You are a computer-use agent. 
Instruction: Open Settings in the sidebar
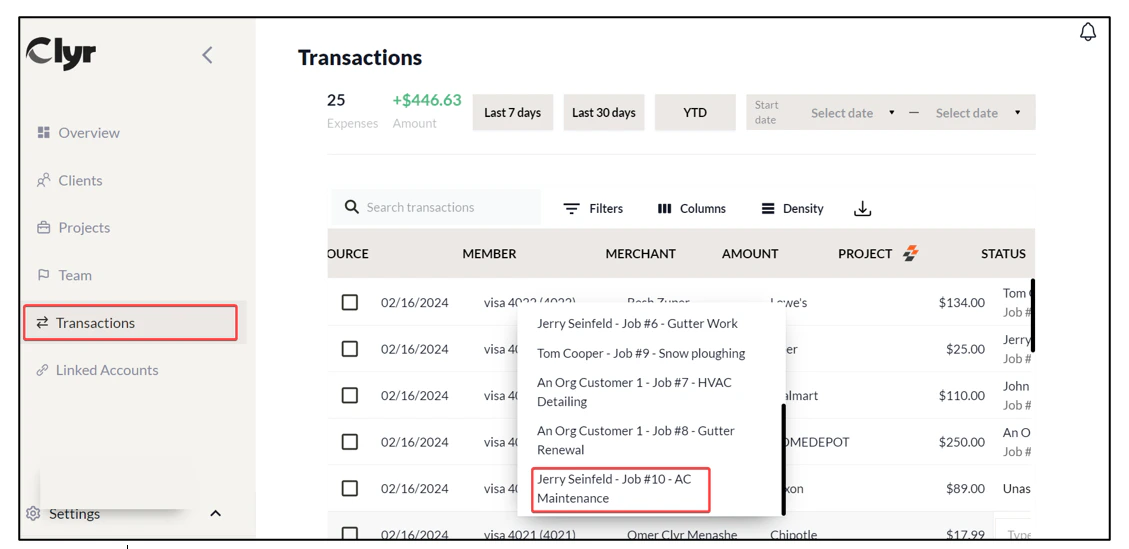(x=63, y=514)
